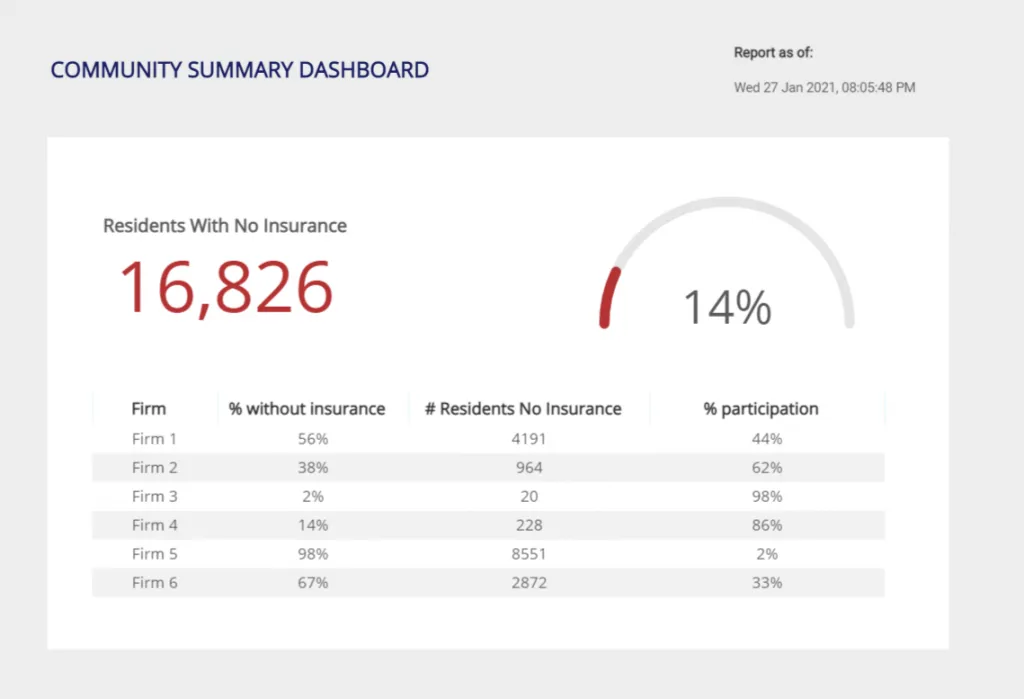Click the 16,826 residents count
Image resolution: width=1024 pixels, height=699 pixels.
click(x=227, y=287)
